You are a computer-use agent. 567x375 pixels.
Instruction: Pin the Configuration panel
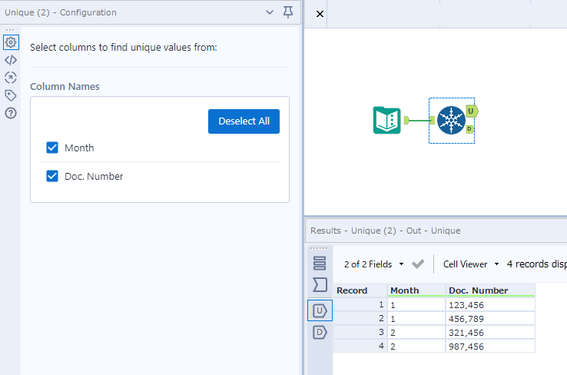tap(288, 12)
